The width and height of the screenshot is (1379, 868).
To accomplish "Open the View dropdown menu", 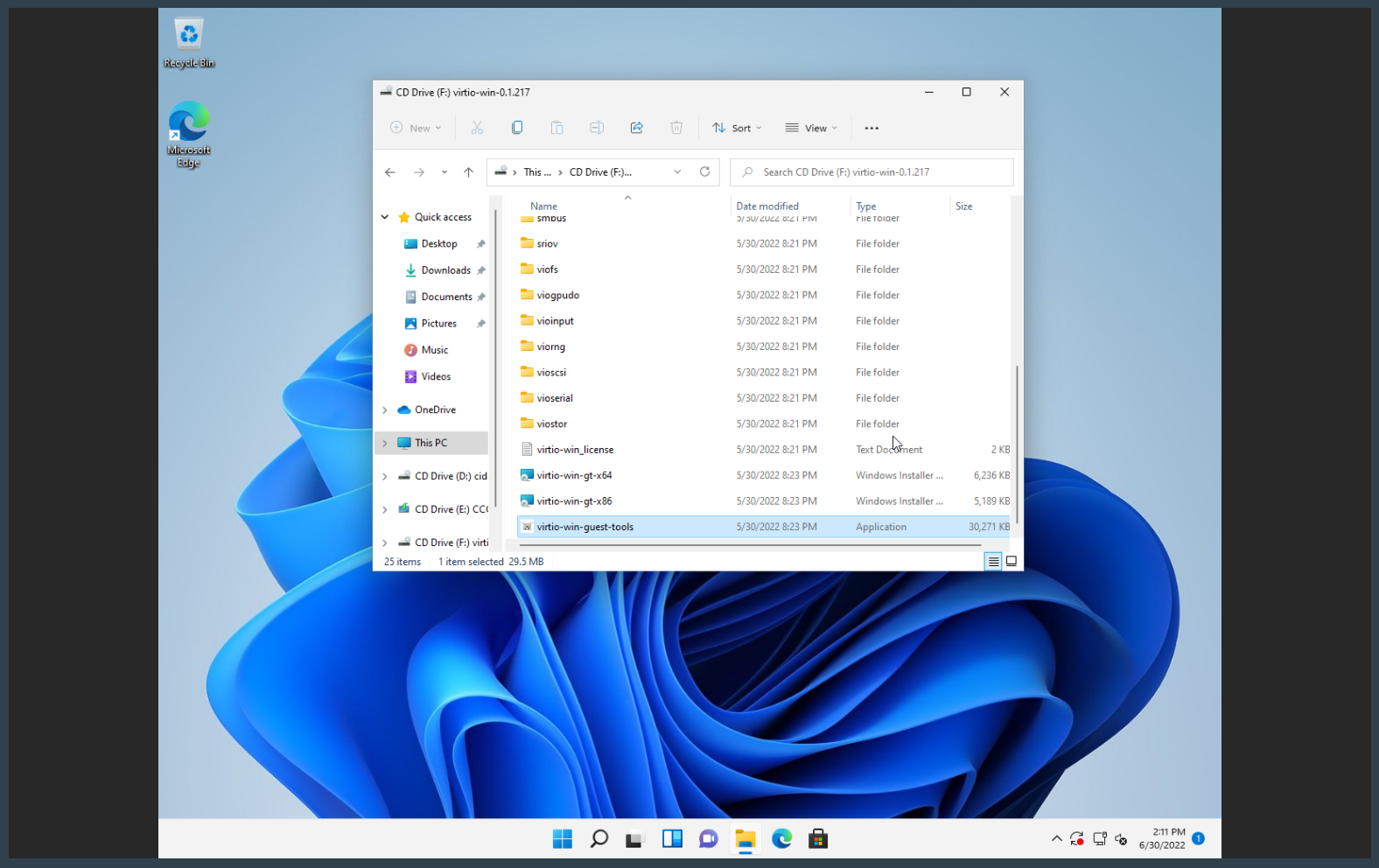I will 811,128.
